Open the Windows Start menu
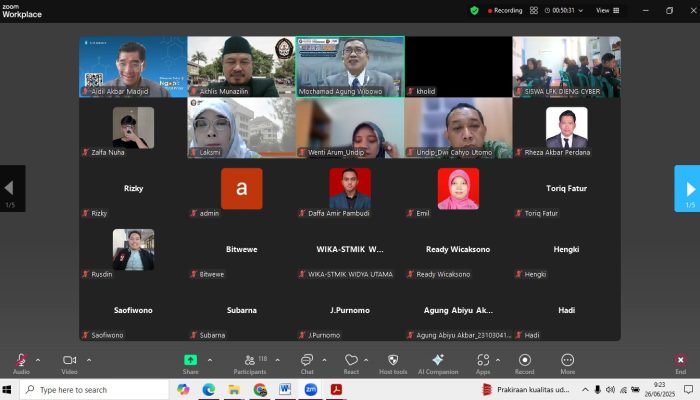 coord(7,390)
